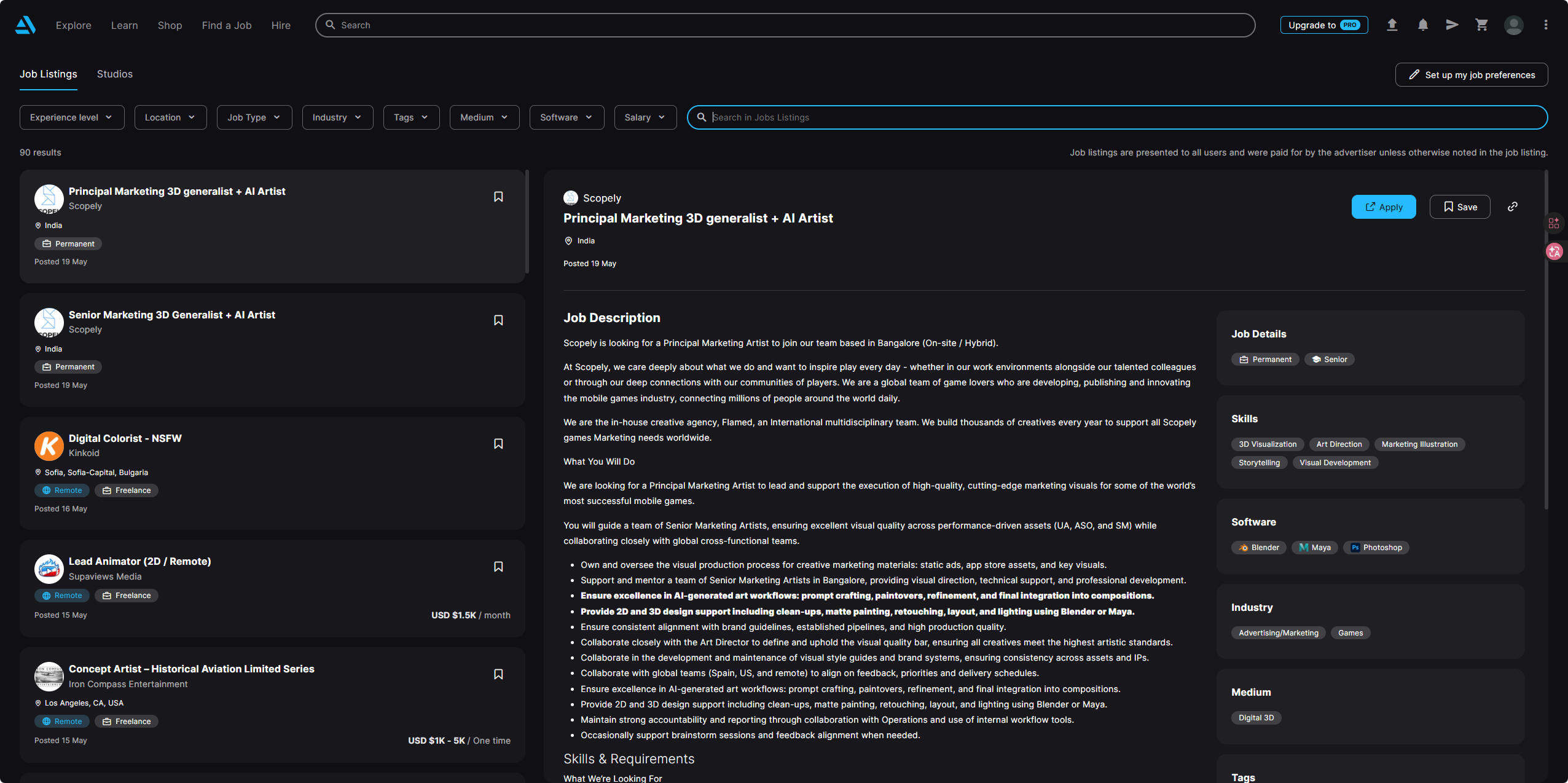This screenshot has width=1568, height=783.
Task: Click the Art Direction skill tag
Action: coord(1339,444)
